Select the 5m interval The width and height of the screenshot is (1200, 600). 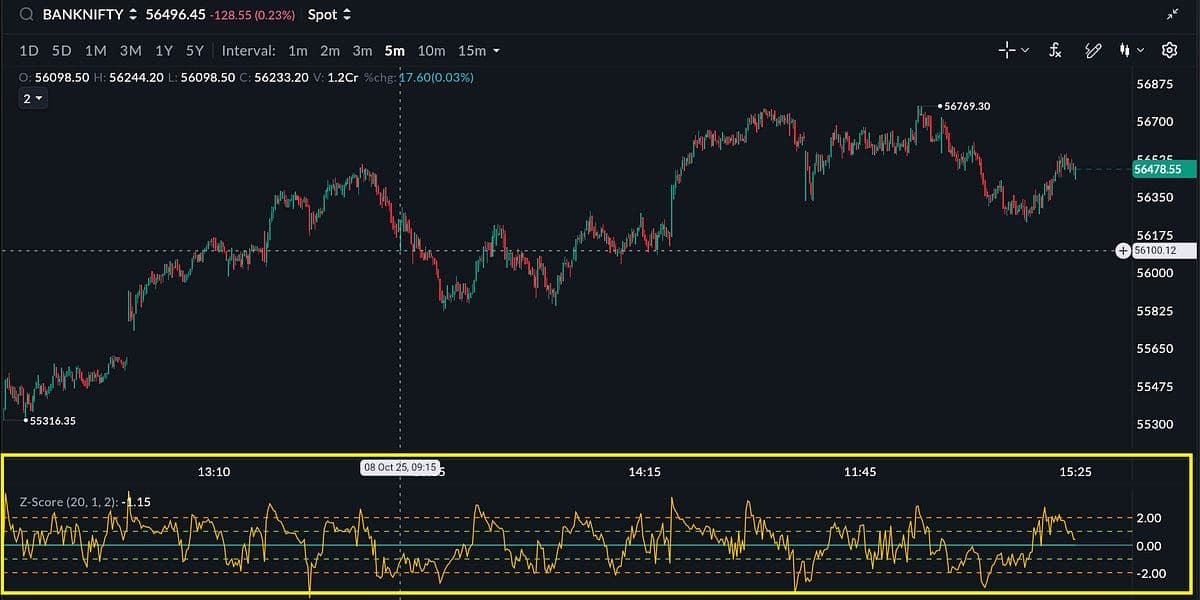click(394, 51)
